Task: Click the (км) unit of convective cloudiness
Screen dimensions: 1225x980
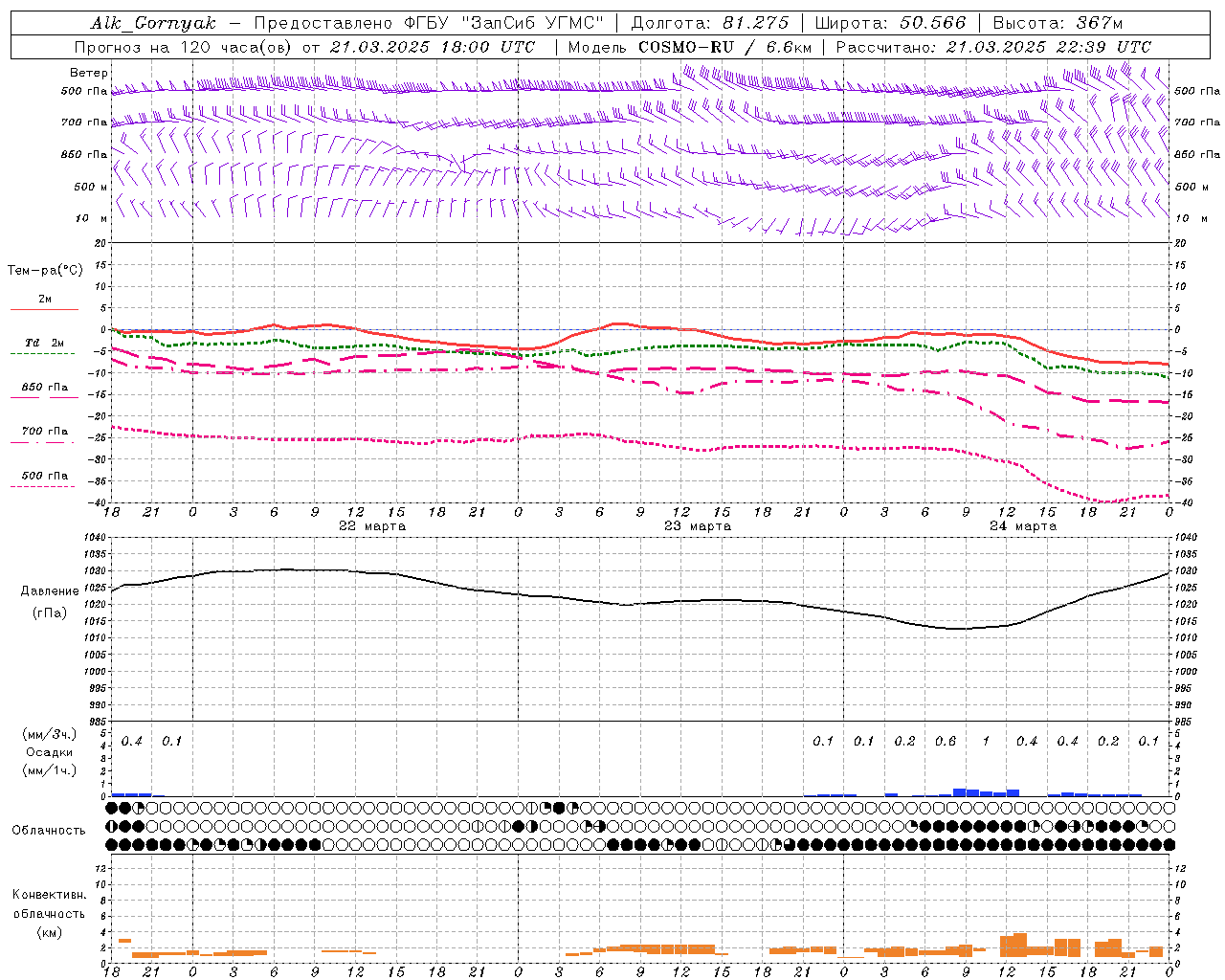Action: point(50,932)
